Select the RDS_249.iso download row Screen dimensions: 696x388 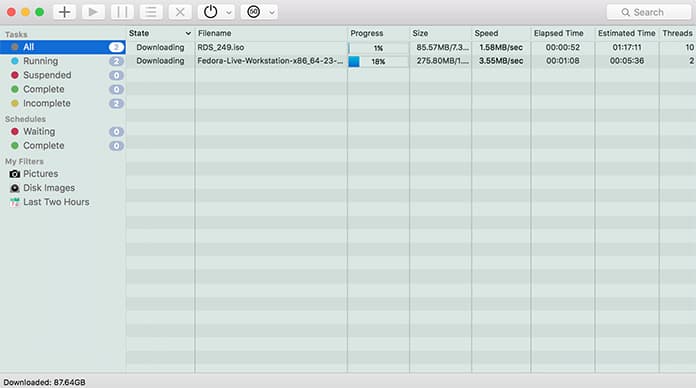(411, 48)
